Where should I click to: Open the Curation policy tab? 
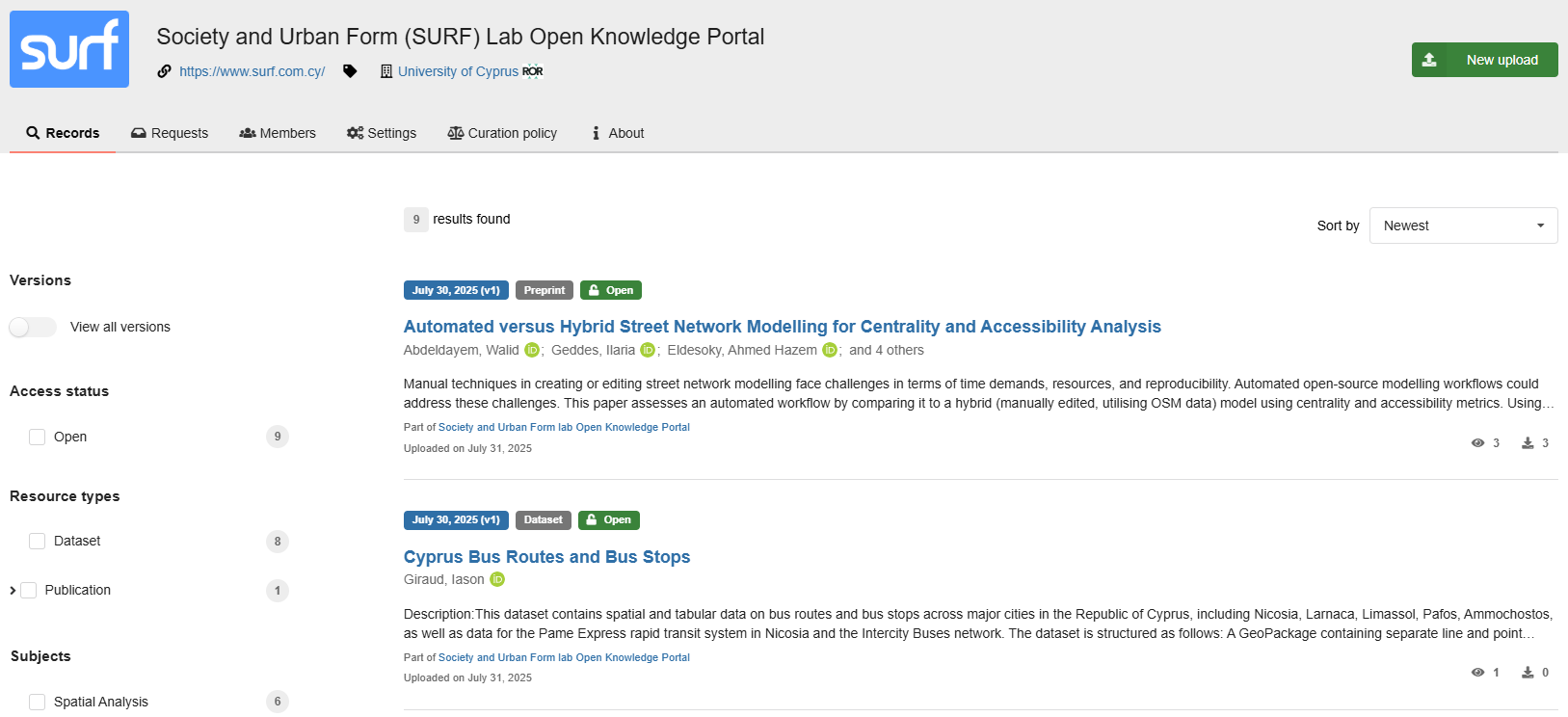coord(502,133)
